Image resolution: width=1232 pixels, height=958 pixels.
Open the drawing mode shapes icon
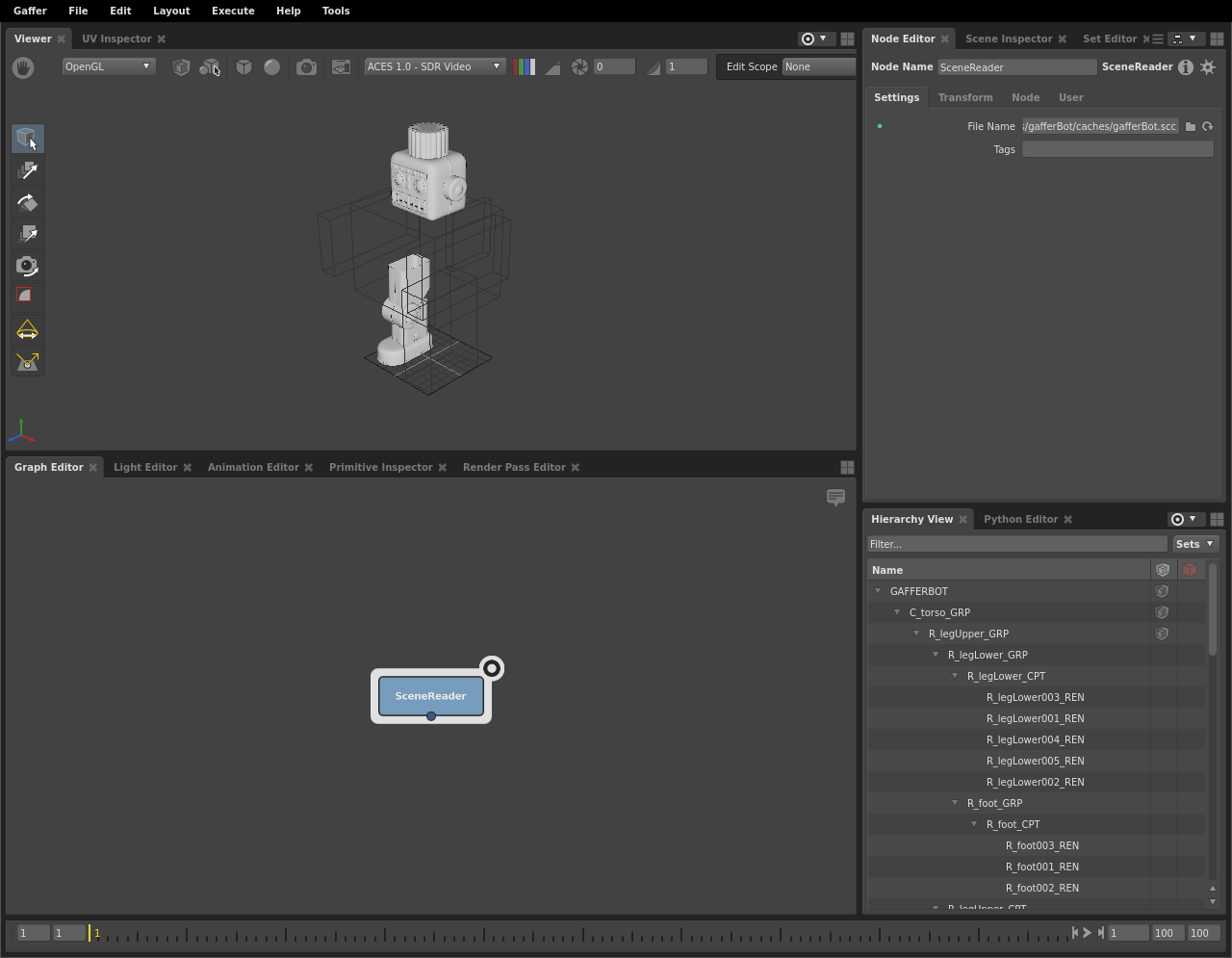tap(209, 66)
